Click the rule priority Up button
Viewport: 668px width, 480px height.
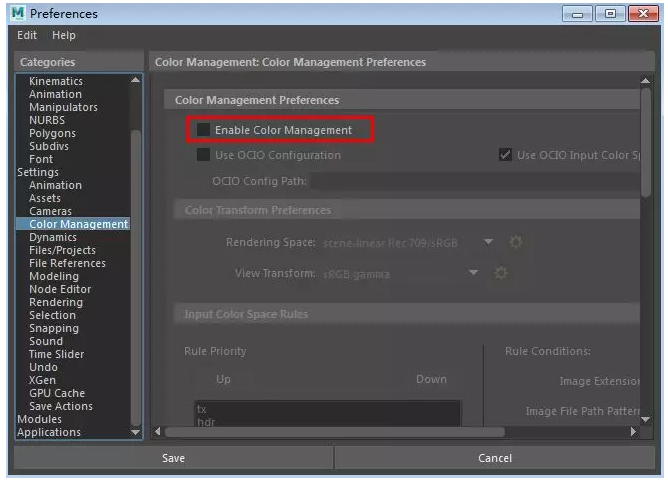(x=223, y=379)
